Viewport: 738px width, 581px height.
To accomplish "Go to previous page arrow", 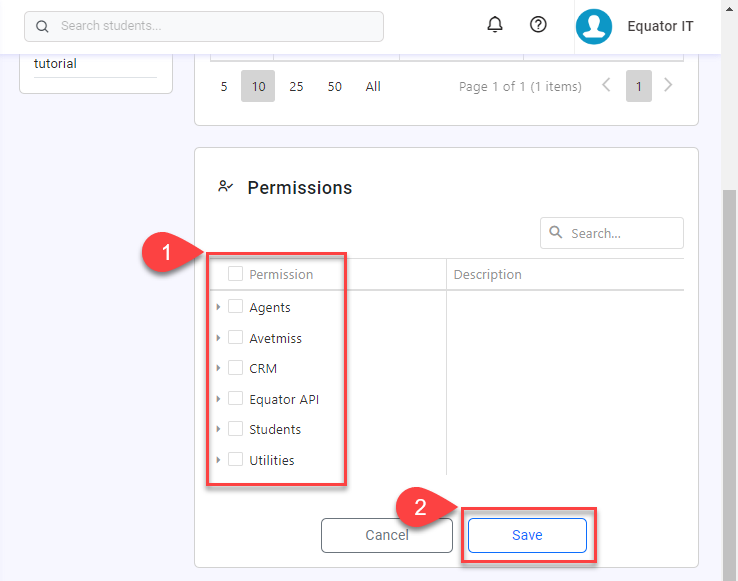I will pyautogui.click(x=606, y=86).
